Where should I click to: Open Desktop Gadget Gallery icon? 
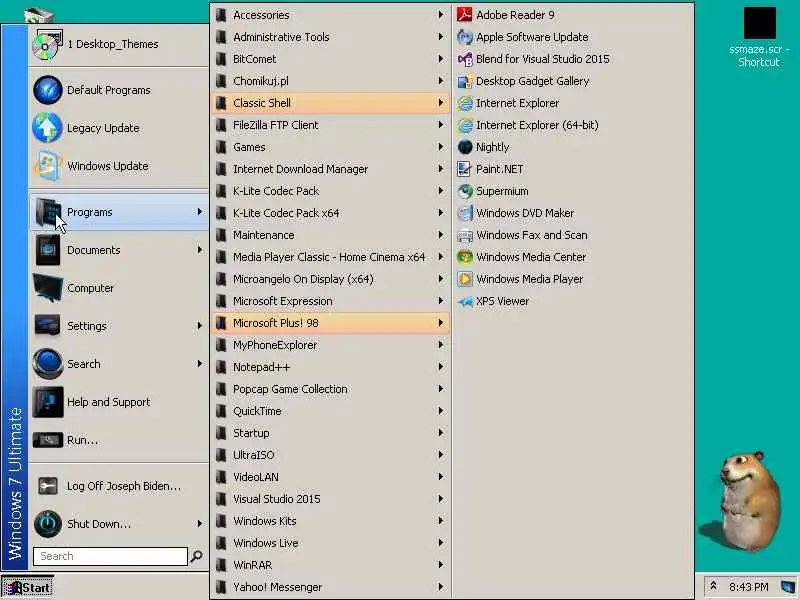(x=464, y=81)
